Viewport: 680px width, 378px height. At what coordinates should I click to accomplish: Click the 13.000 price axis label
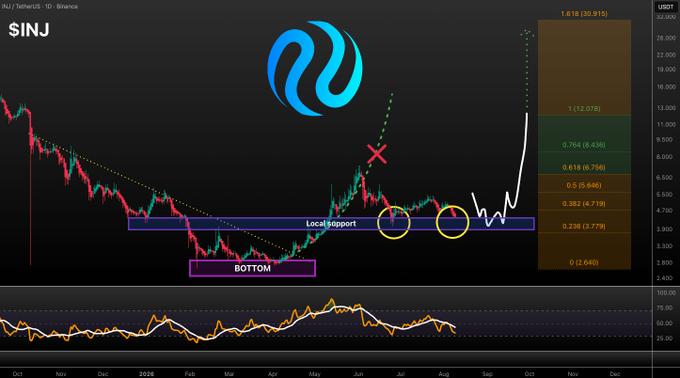click(x=666, y=108)
